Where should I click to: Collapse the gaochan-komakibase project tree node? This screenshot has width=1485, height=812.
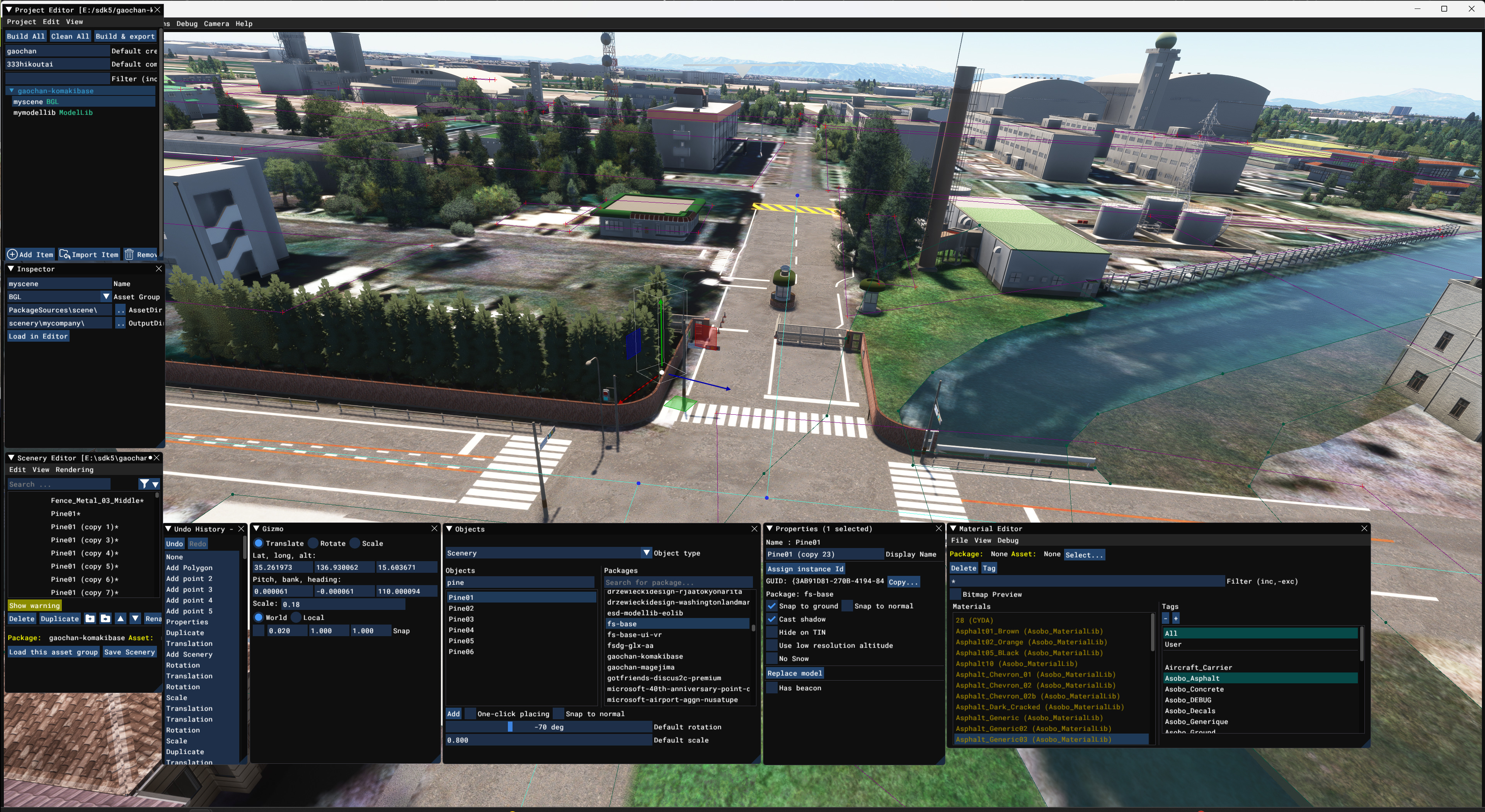click(11, 91)
